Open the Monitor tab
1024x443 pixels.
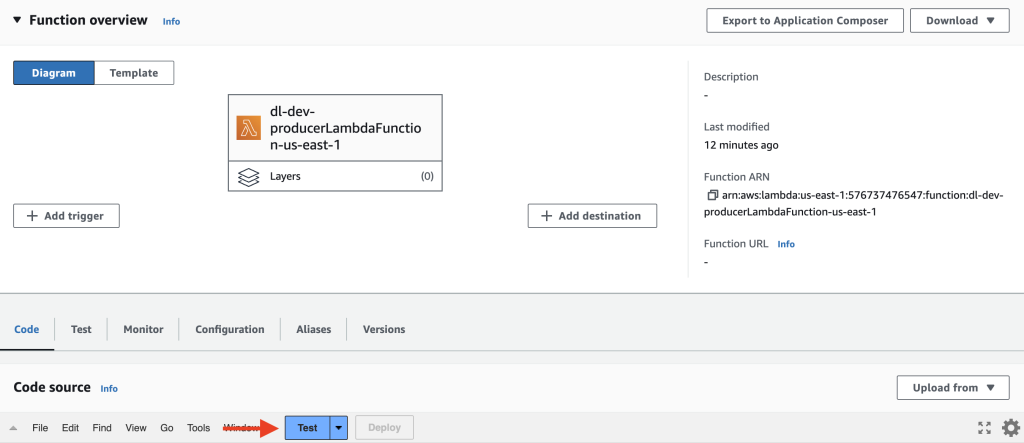pyautogui.click(x=143, y=329)
